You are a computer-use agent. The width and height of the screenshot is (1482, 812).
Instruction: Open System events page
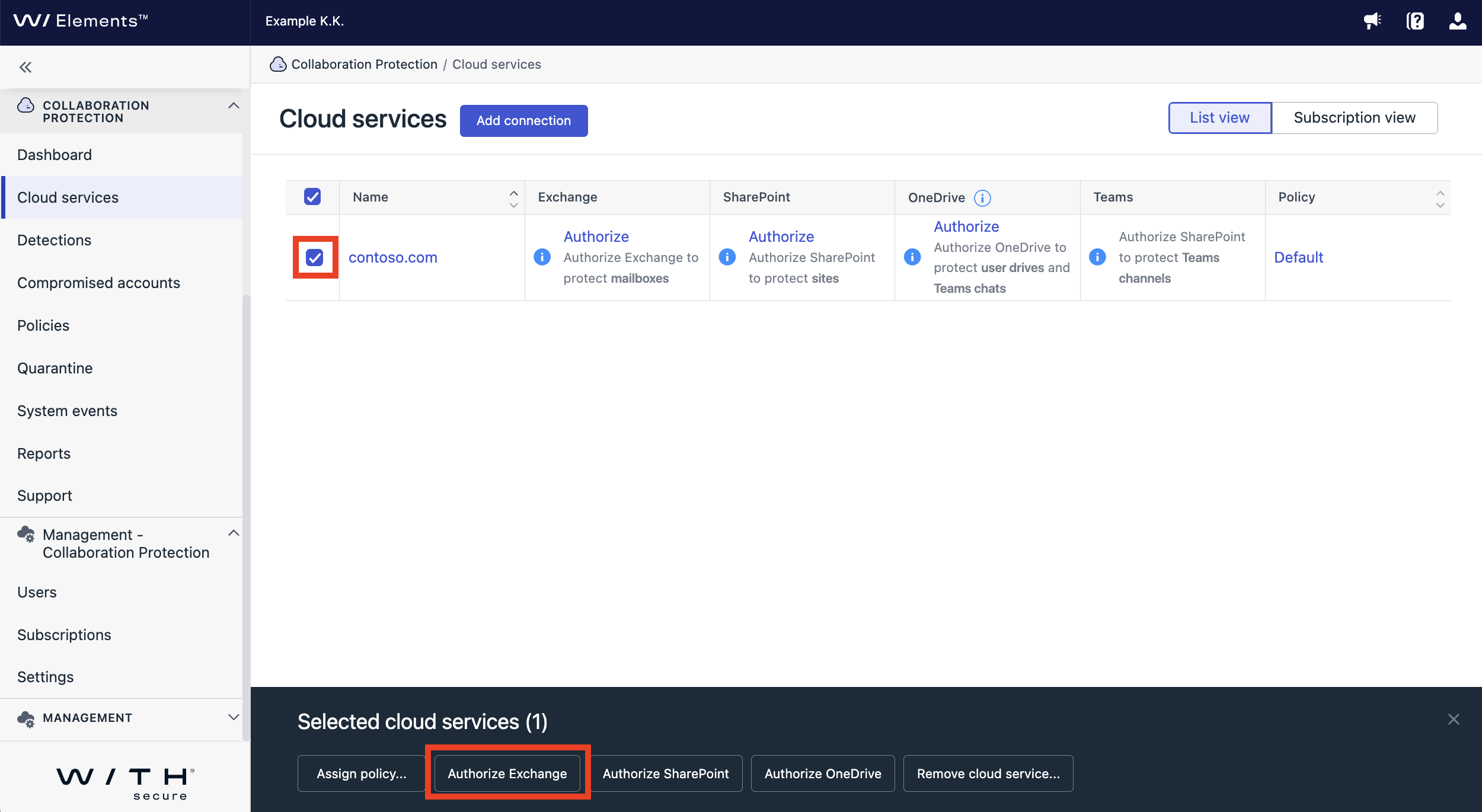(122, 411)
